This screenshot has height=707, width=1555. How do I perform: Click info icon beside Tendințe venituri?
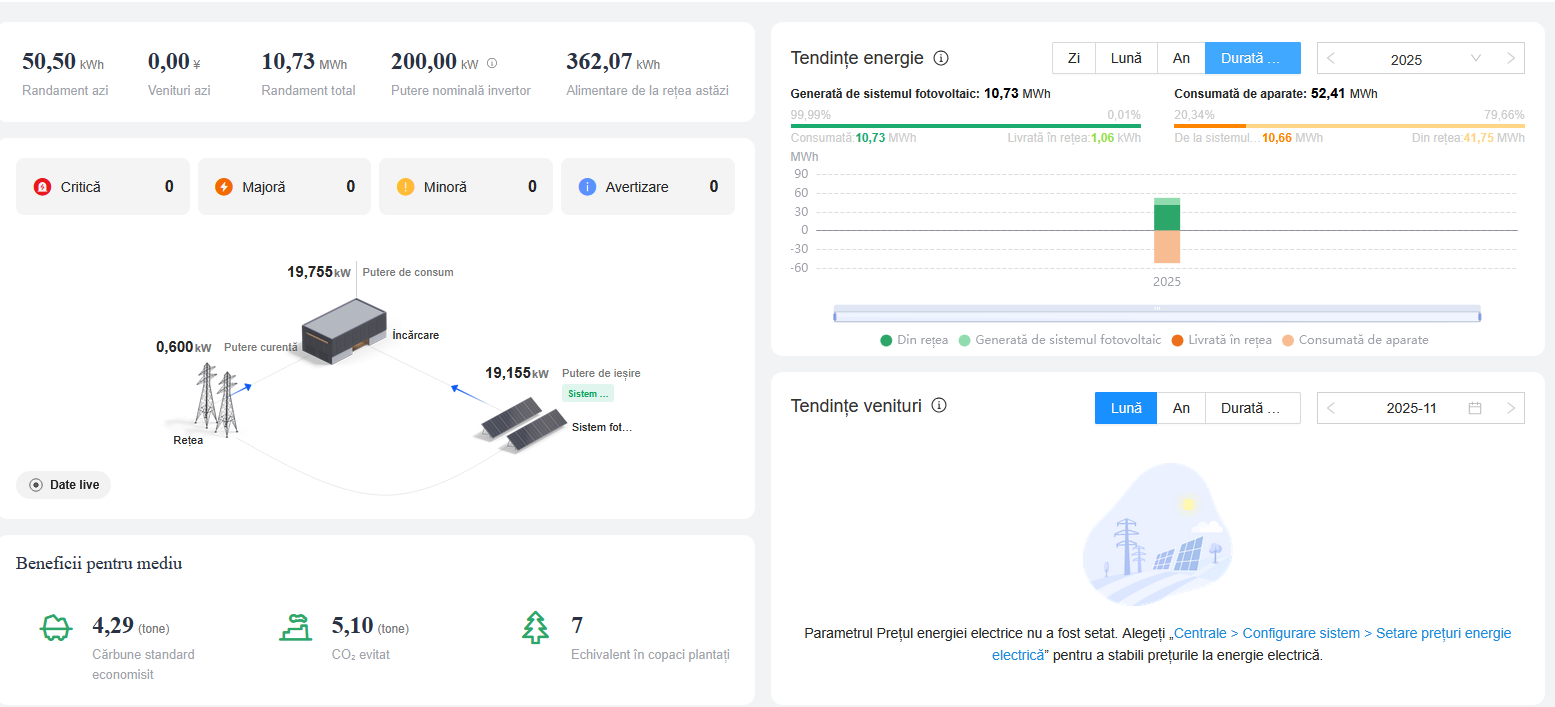pyautogui.click(x=939, y=406)
